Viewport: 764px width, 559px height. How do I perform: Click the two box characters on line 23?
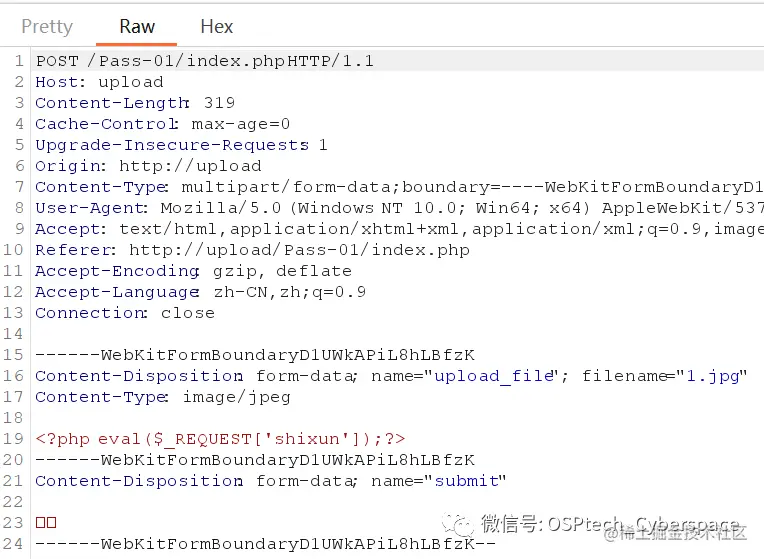(x=46, y=522)
